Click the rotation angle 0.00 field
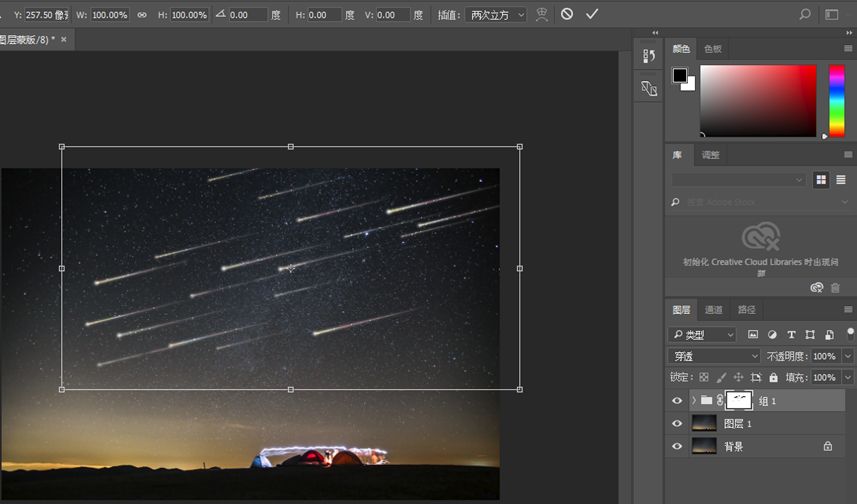The width and height of the screenshot is (857, 504). pos(247,15)
